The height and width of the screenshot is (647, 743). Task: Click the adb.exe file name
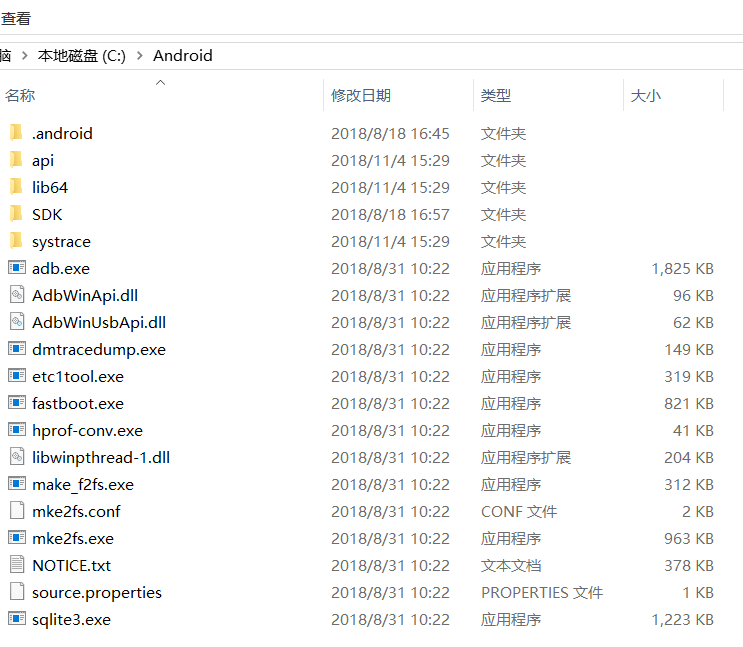(x=61, y=269)
